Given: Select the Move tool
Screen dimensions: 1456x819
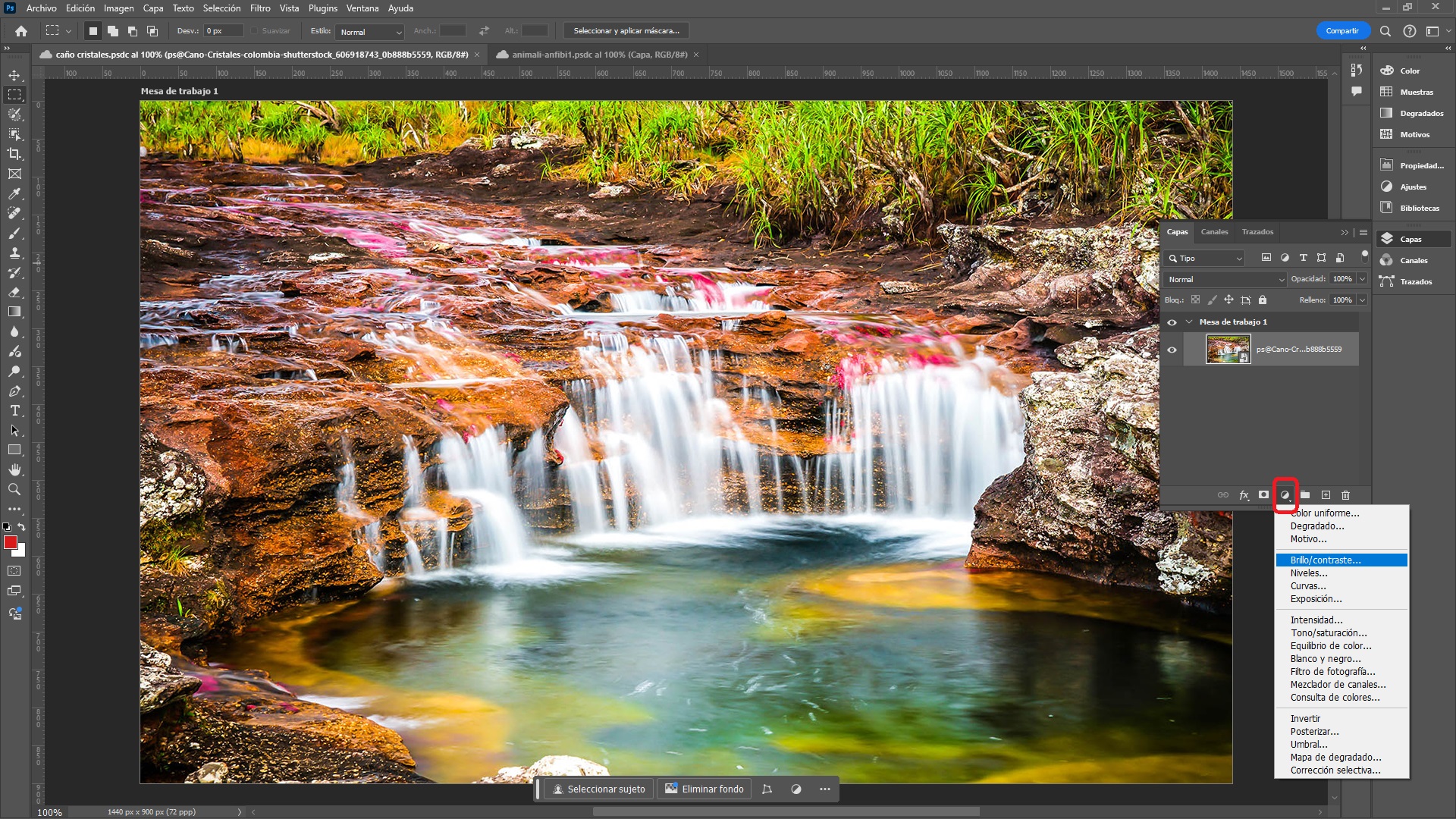Looking at the screenshot, I should 14,75.
